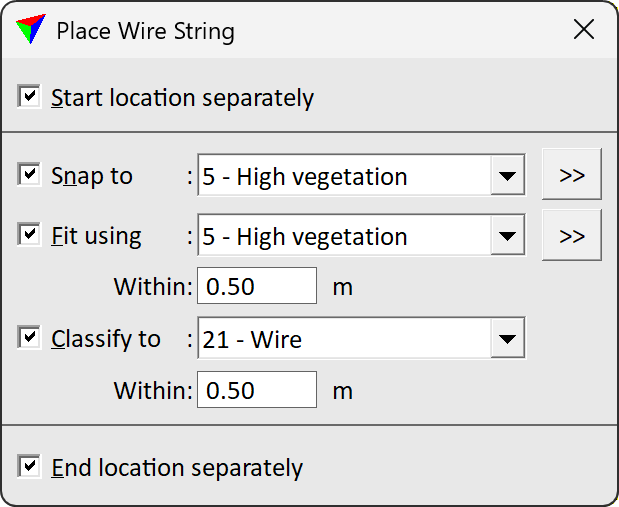Toggle End location separately checkbox
Image resolution: width=619 pixels, height=507 pixels.
pos(29,466)
